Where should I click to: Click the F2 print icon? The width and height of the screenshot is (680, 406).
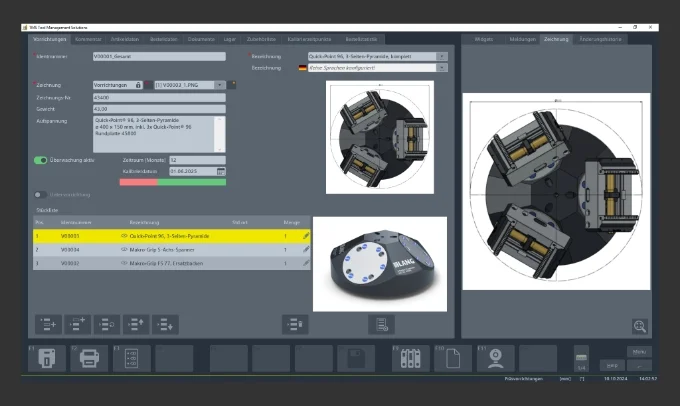click(x=89, y=358)
